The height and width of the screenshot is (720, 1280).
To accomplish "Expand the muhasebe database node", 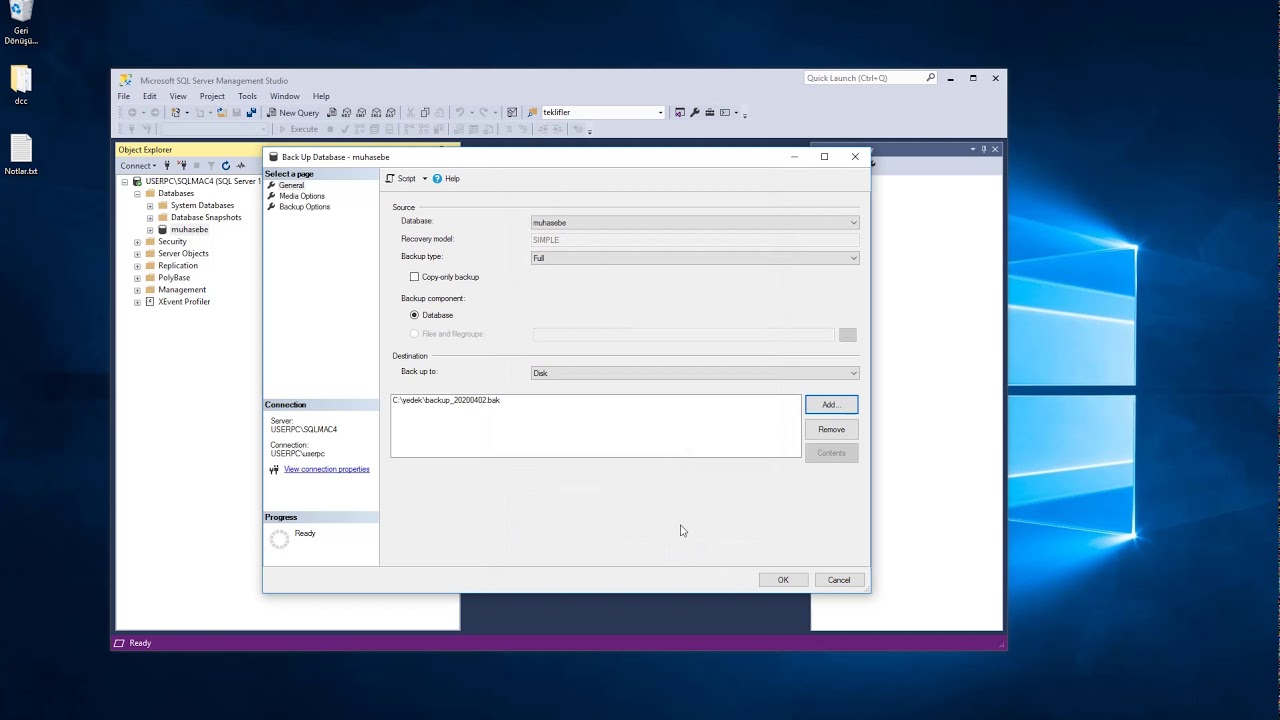I will click(150, 230).
